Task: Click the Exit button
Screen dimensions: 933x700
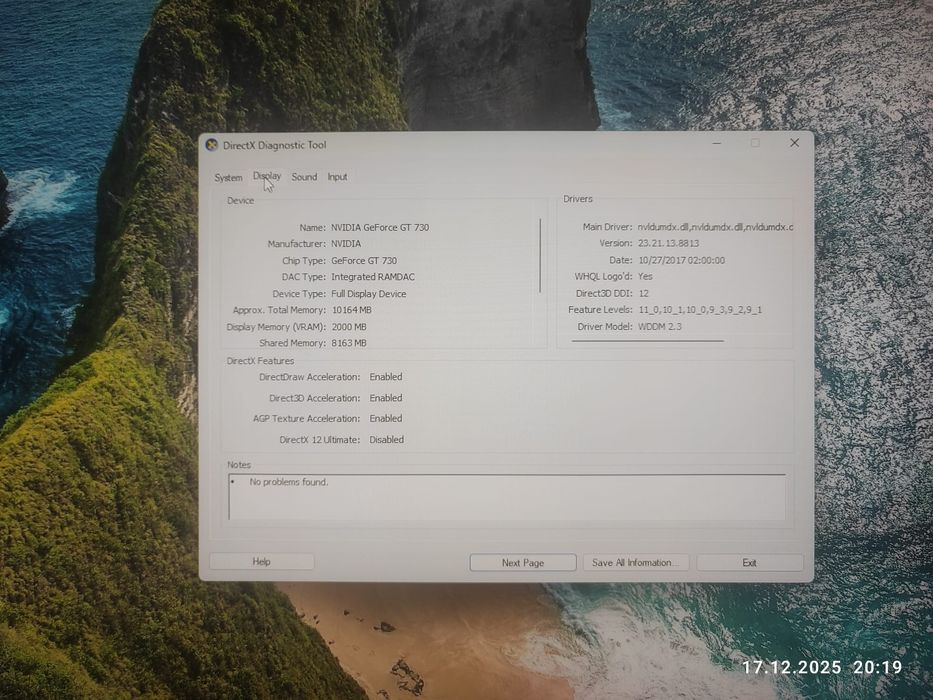Action: (x=750, y=562)
